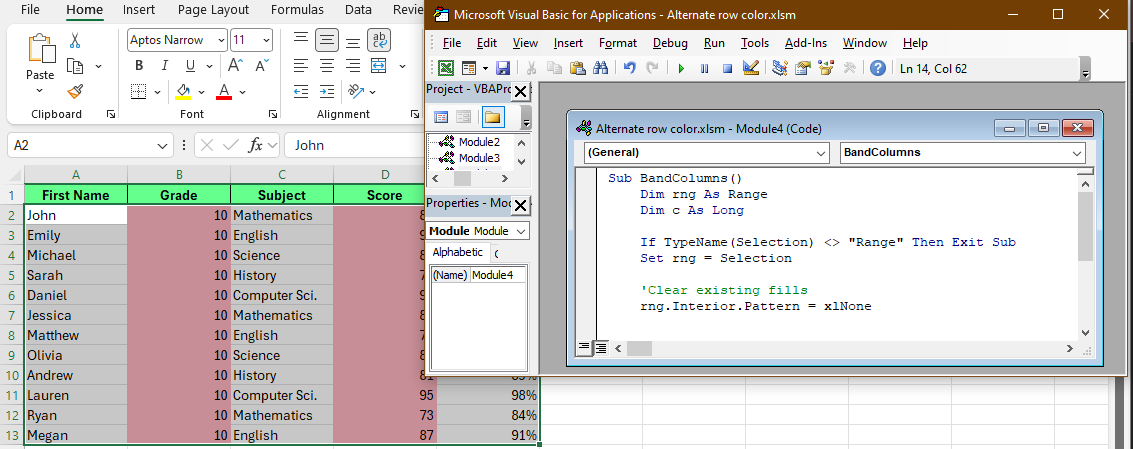The height and width of the screenshot is (449, 1133).
Task: Click the Insert UserForm icon in VBA toolbar
Action: point(468,68)
